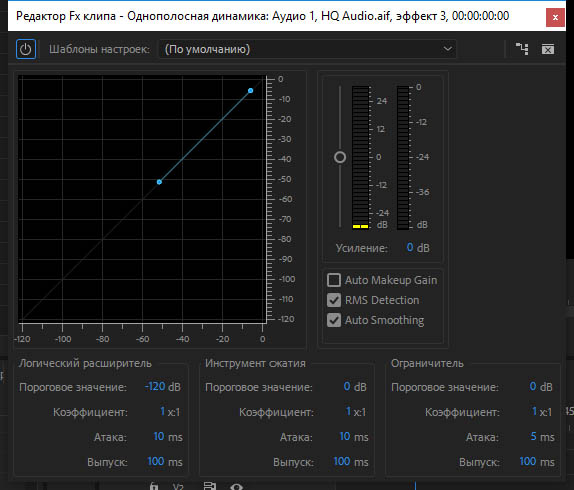Click Инструмент сжатия Коэффициент value 1
Screen dimensions: 574x490
(348, 411)
